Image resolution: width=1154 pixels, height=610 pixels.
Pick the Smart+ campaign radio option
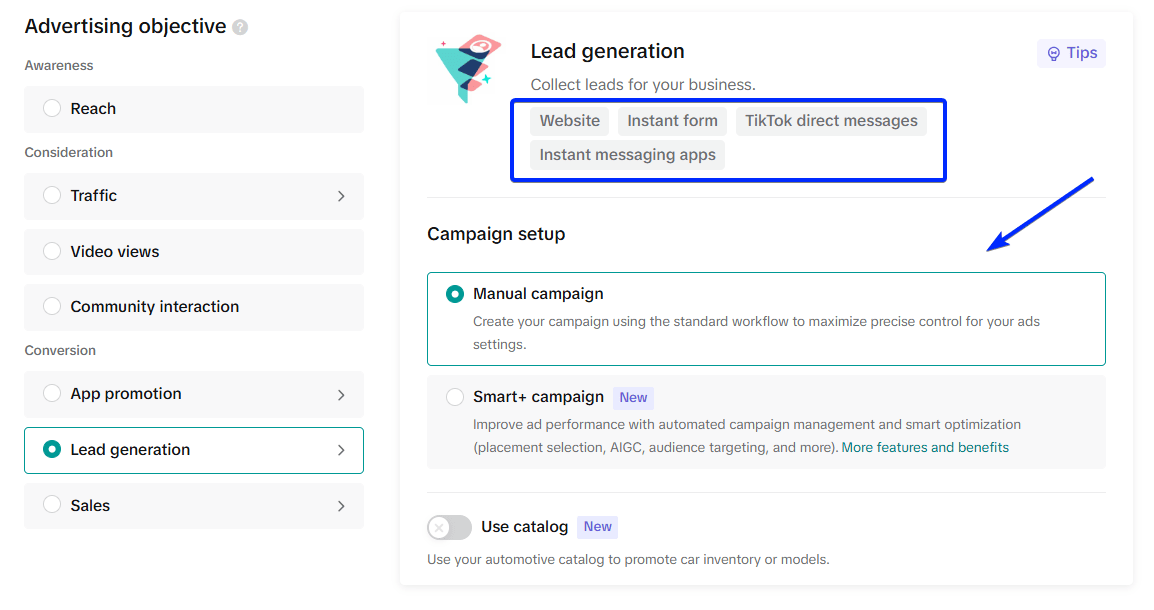(455, 397)
